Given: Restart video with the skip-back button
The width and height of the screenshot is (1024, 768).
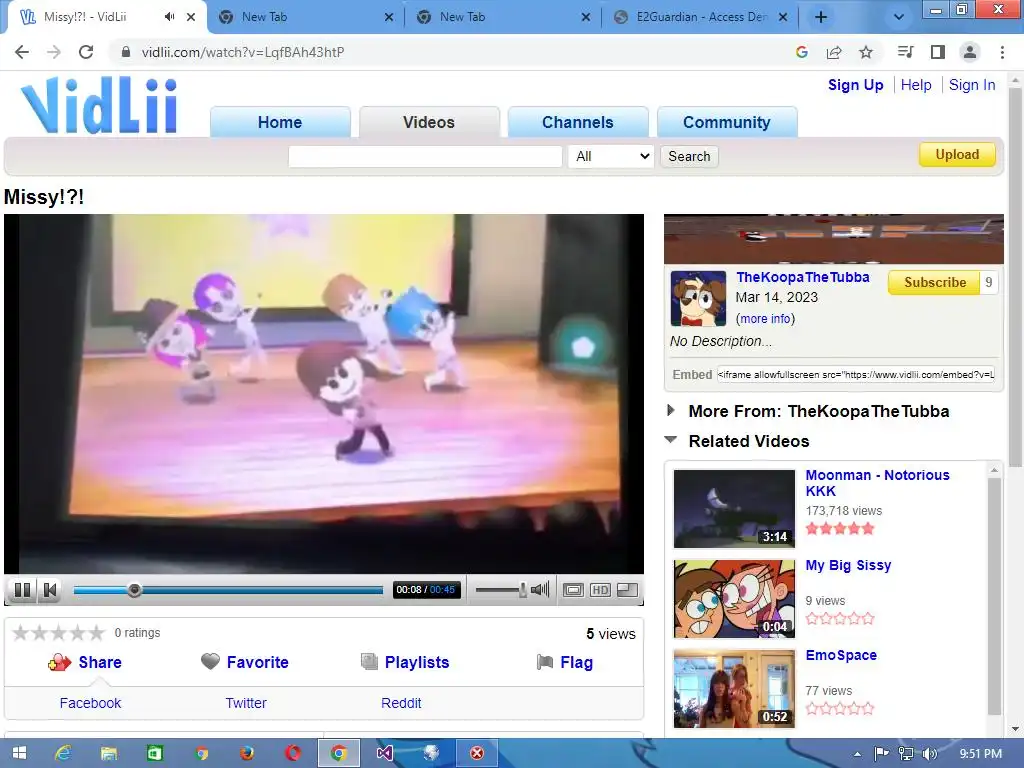Looking at the screenshot, I should point(50,590).
